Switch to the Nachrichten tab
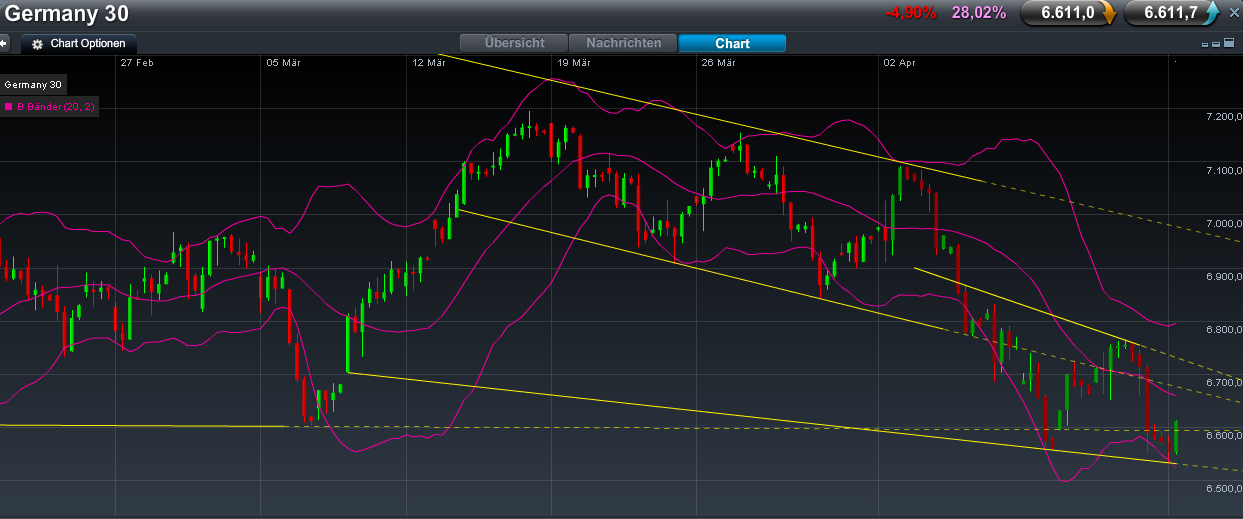 click(623, 43)
